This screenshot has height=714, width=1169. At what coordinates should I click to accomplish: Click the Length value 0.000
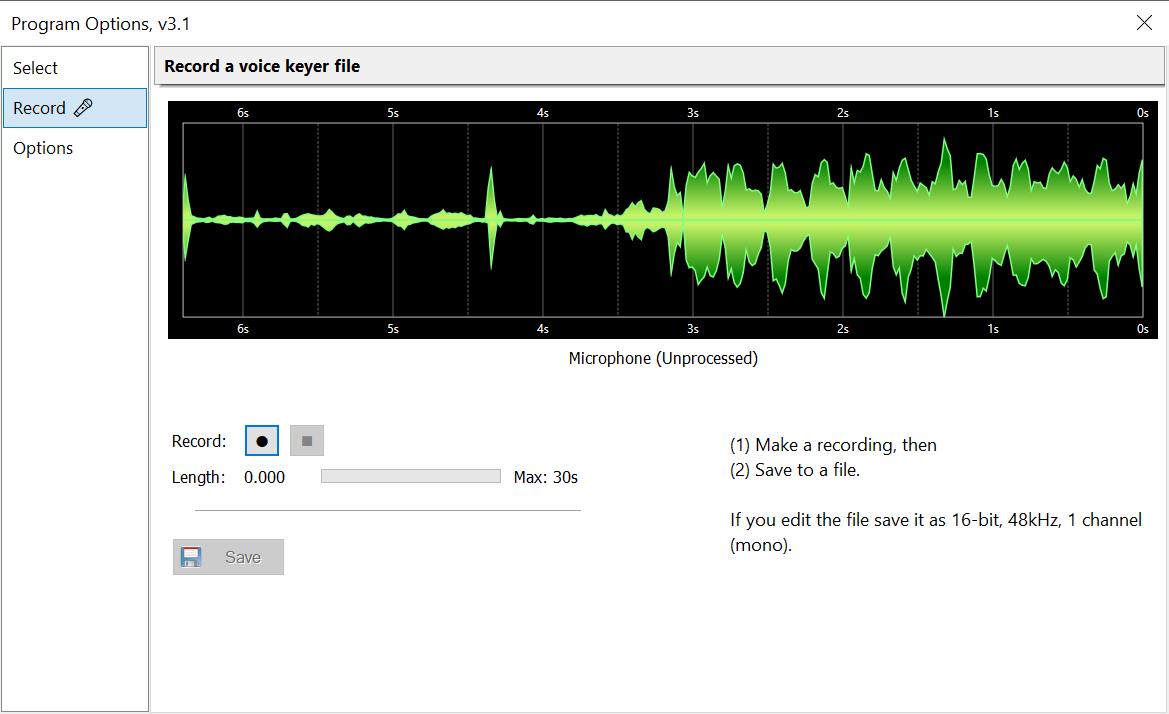coord(264,477)
